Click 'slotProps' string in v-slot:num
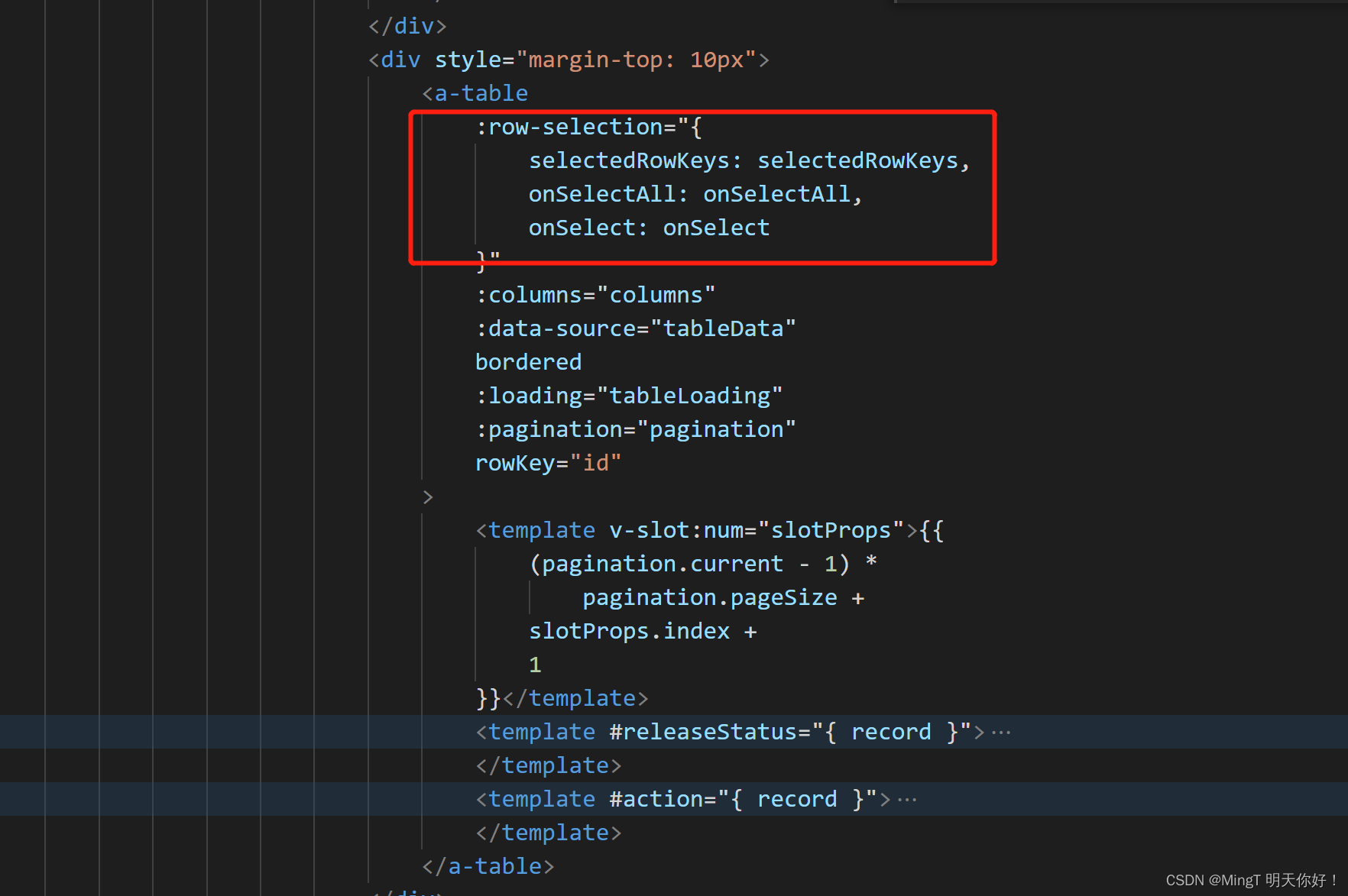This screenshot has height=896, width=1348. [831, 530]
